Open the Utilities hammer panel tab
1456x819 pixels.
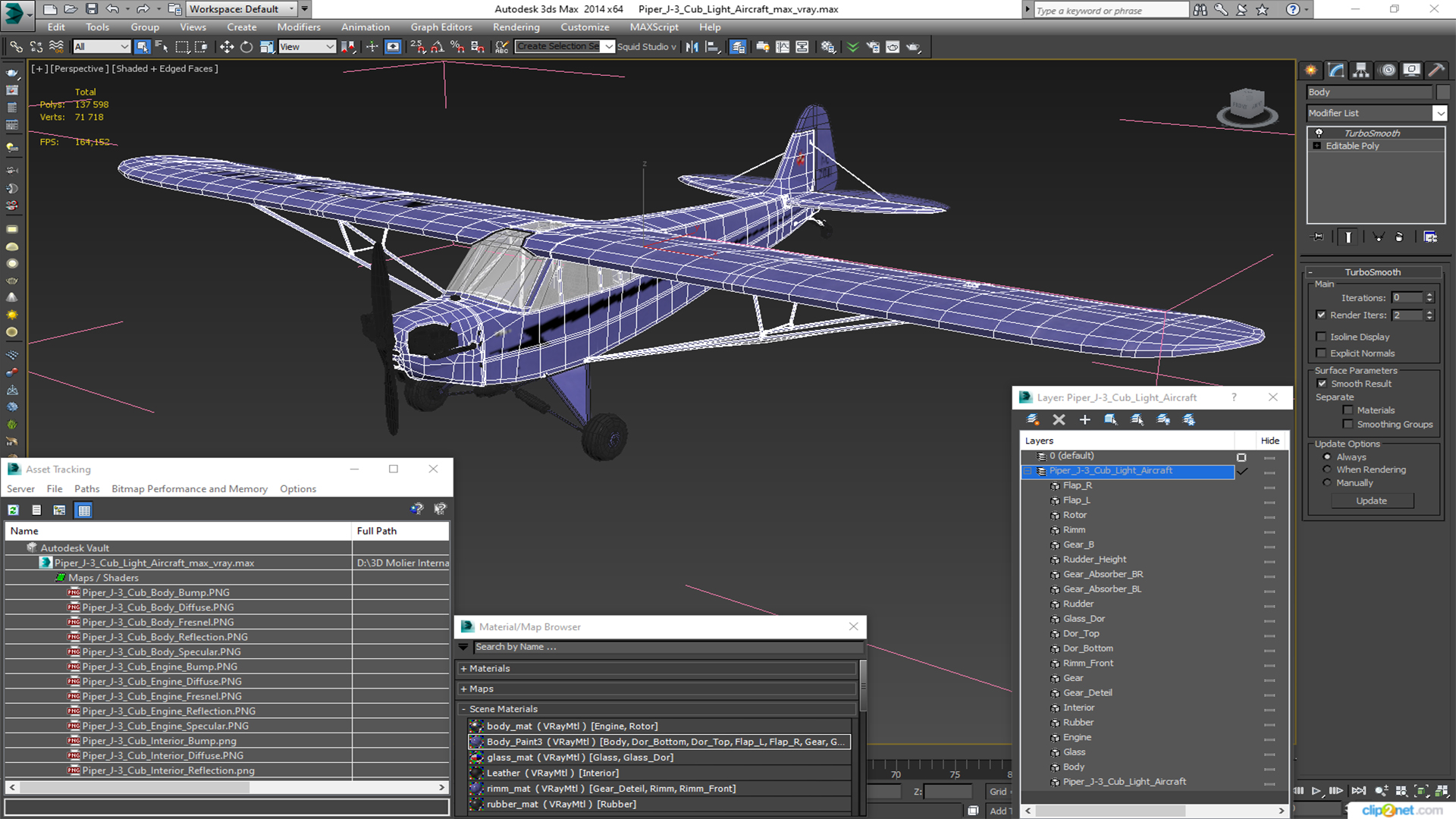(1436, 71)
